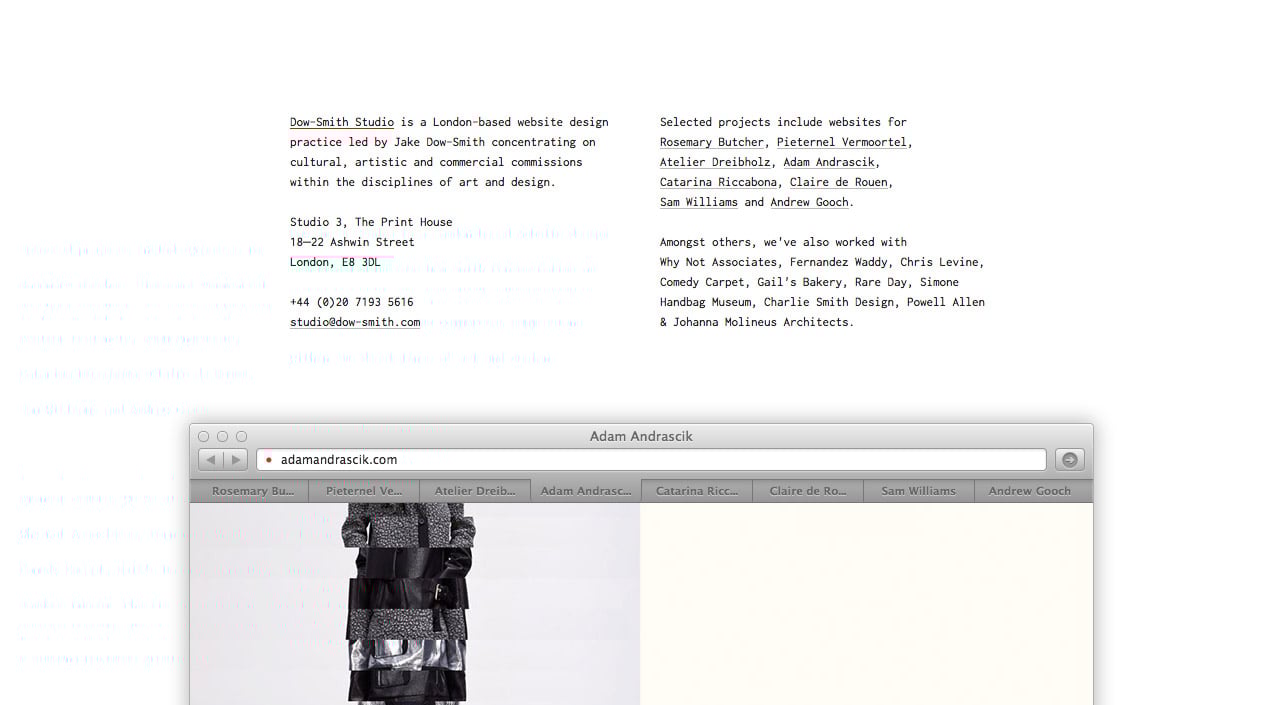The width and height of the screenshot is (1280, 705).
Task: Select the Atelier Dreibholz tab
Action: (475, 491)
